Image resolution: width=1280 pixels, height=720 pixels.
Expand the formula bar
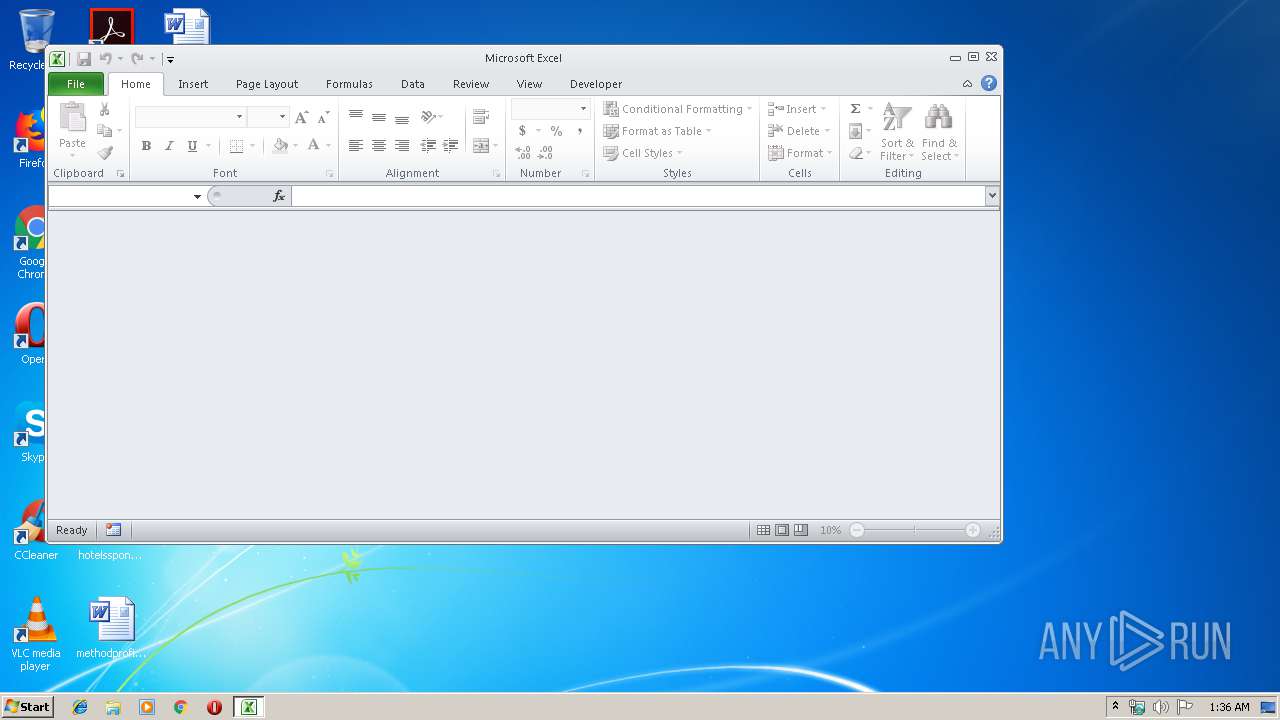click(x=992, y=196)
